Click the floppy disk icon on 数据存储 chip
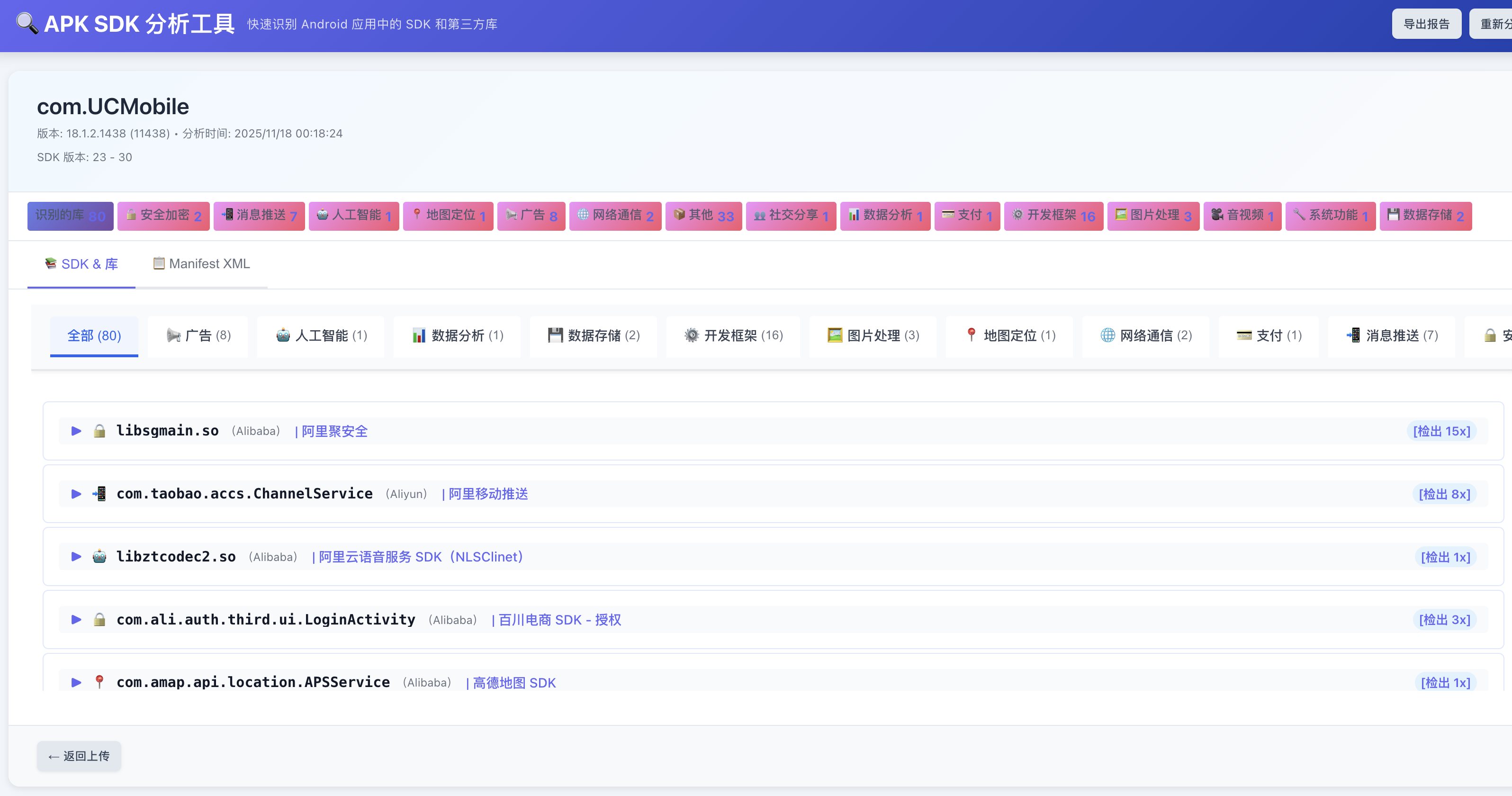 point(1394,216)
